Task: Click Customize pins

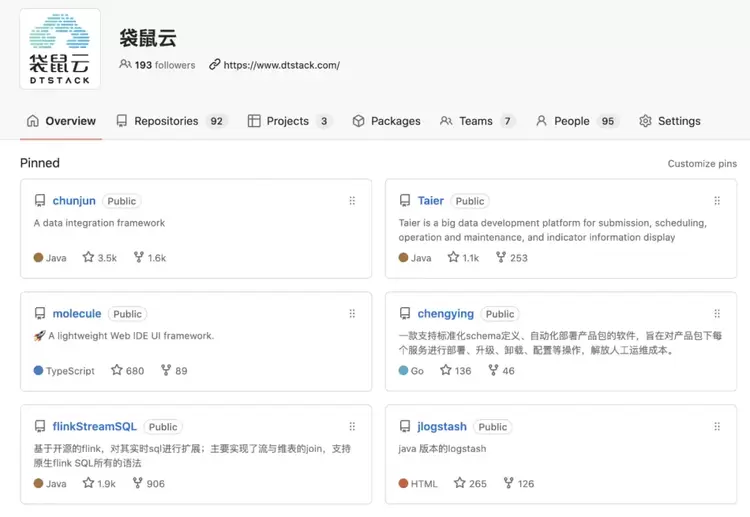Action: [702, 164]
